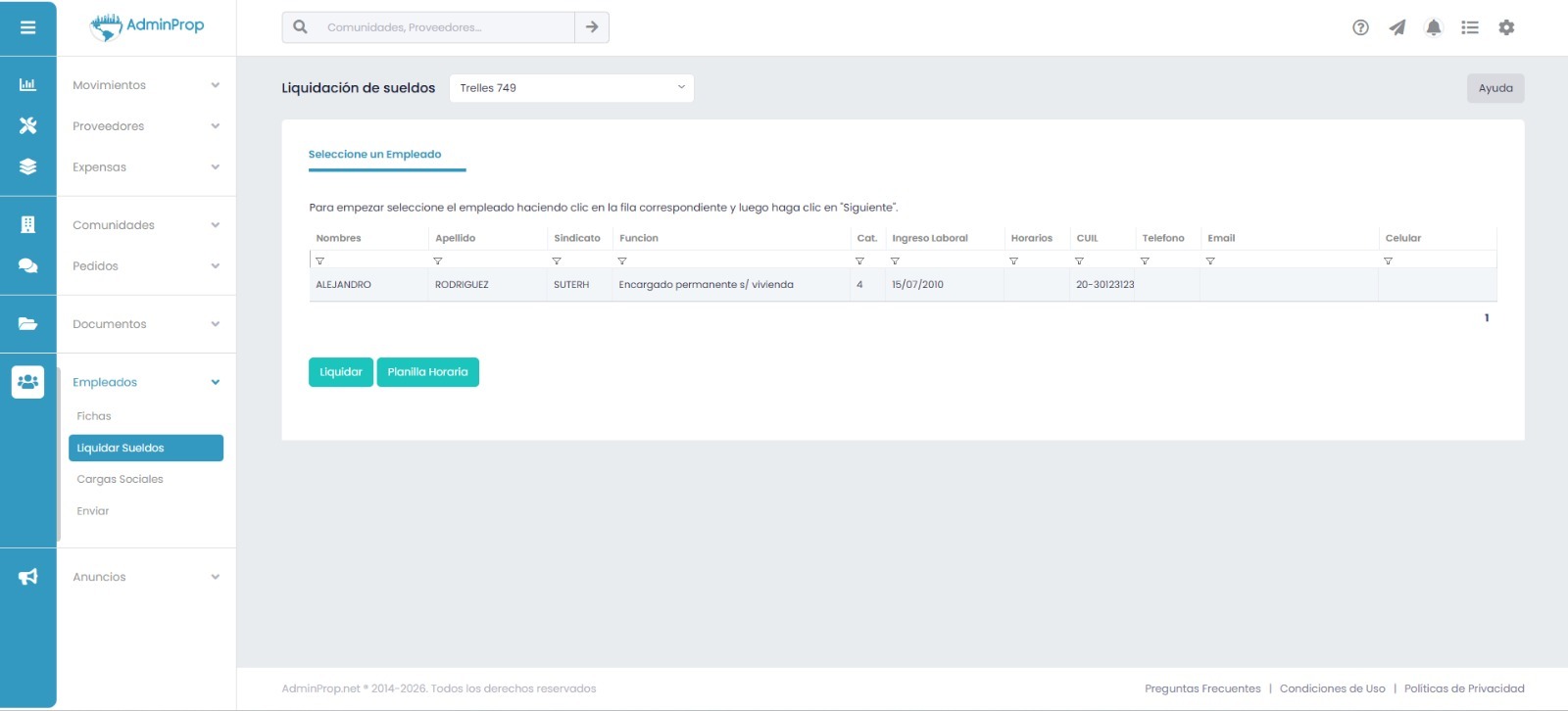Image resolution: width=1568 pixels, height=711 pixels.
Task: Open Cargas Sociales submenu item
Action: pos(120,479)
